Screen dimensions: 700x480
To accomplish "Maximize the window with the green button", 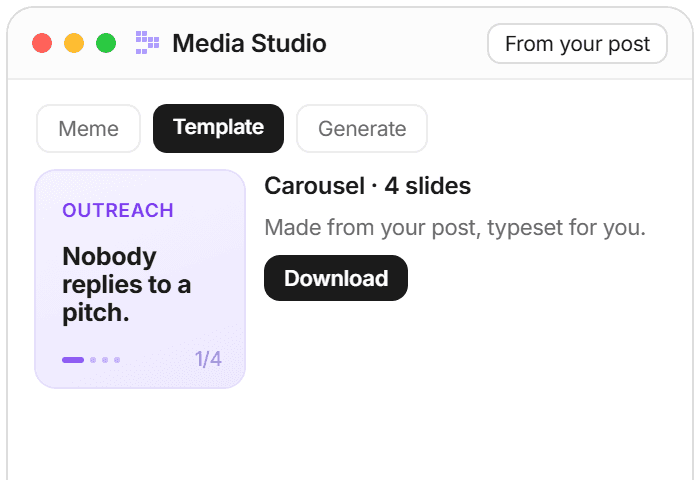I will (106, 43).
